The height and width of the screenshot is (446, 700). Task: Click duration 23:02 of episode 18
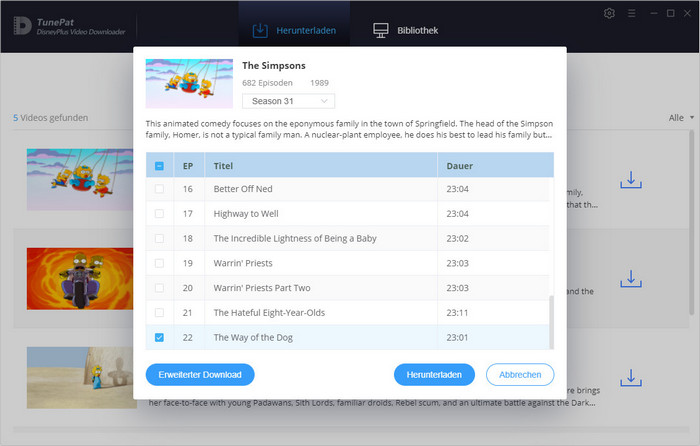[457, 238]
